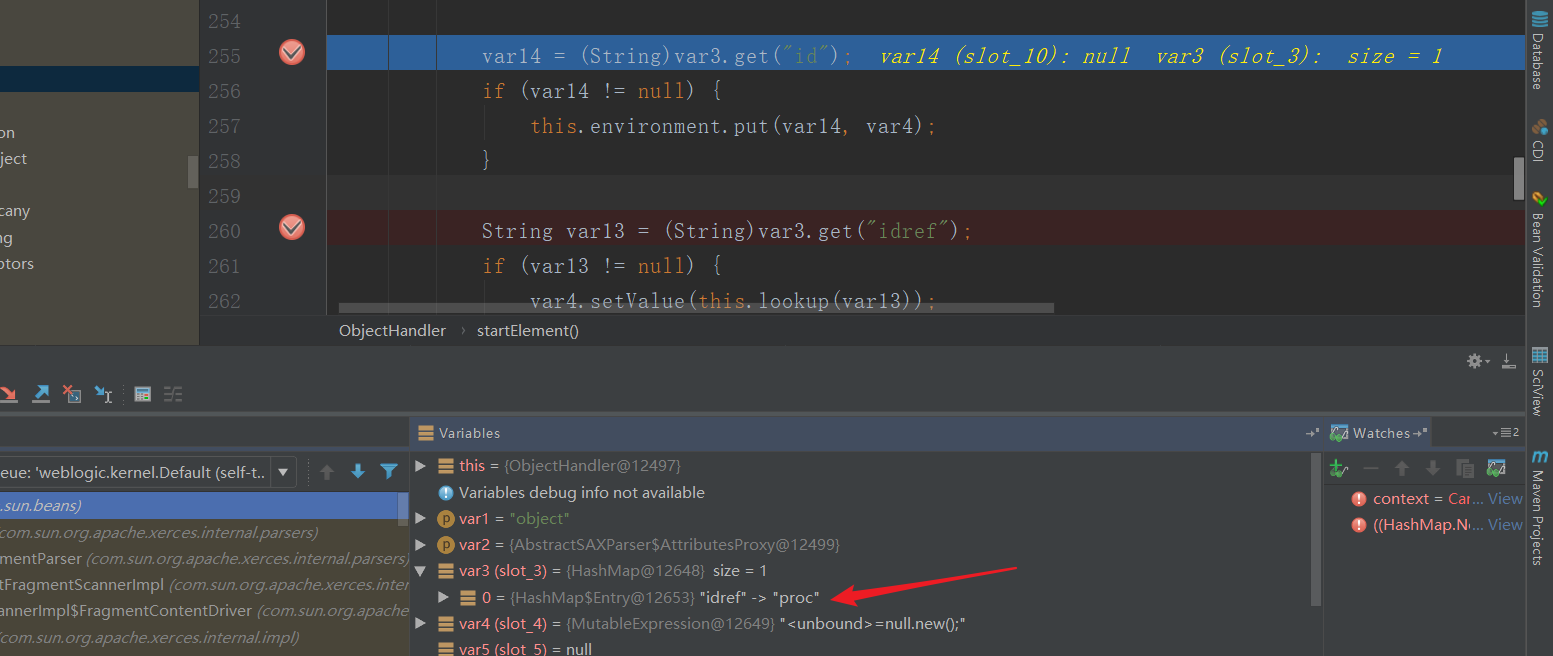Click the frames list vertical scrollbar
Screen dimensions: 1553x656
click(x=403, y=509)
